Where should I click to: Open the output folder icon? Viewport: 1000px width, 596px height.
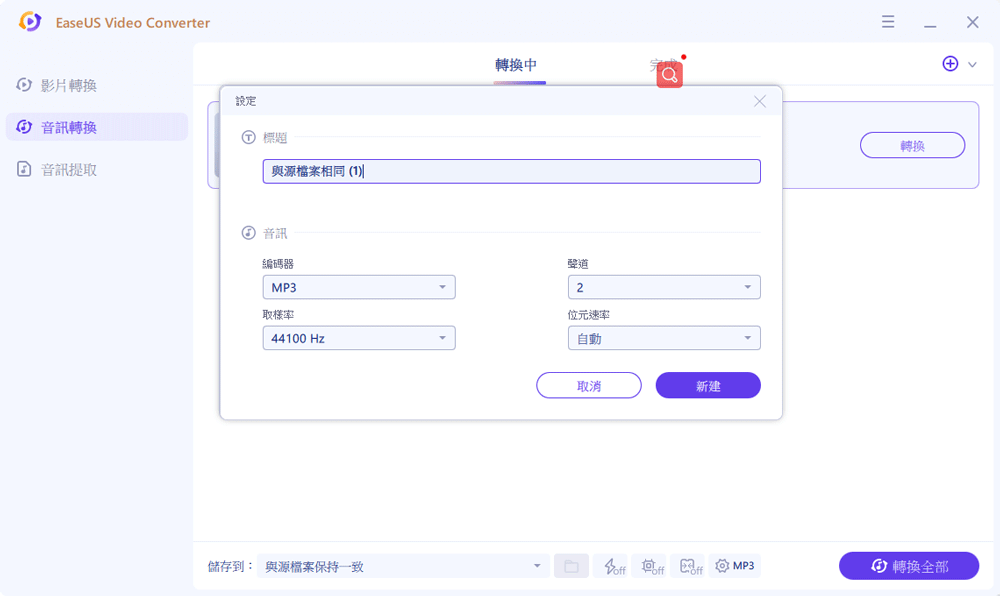point(571,566)
